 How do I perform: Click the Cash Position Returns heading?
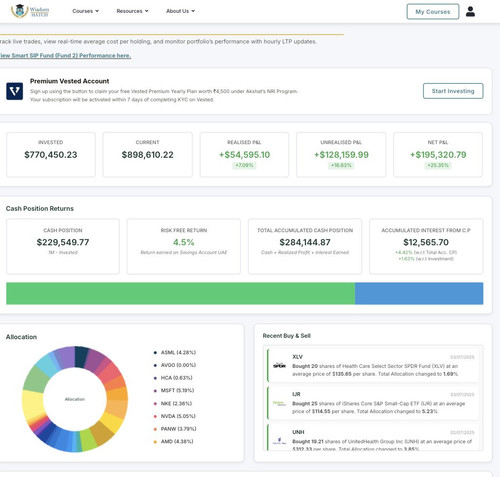(40, 208)
